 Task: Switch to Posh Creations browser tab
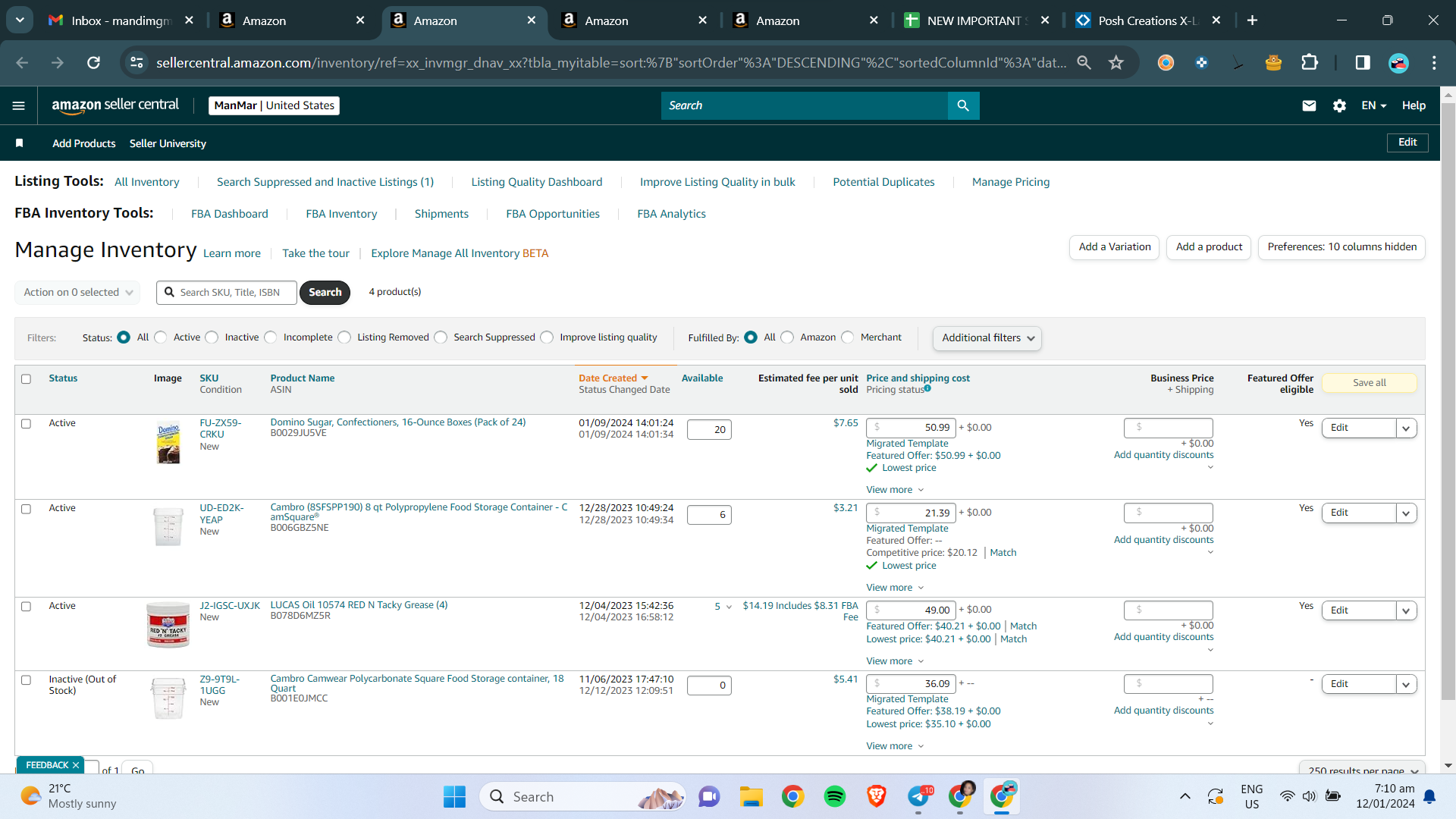point(1149,20)
